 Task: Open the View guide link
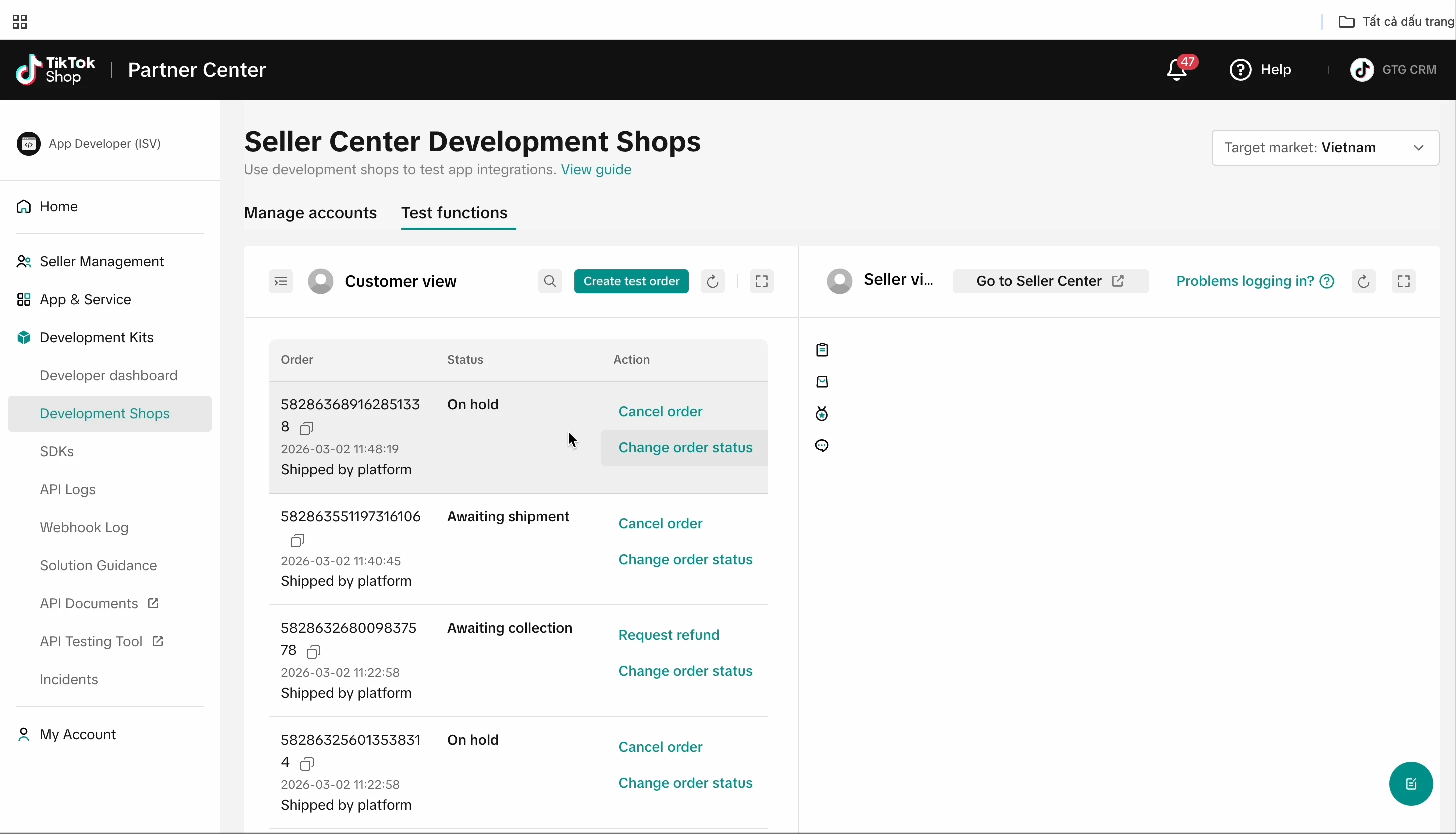coord(595,169)
